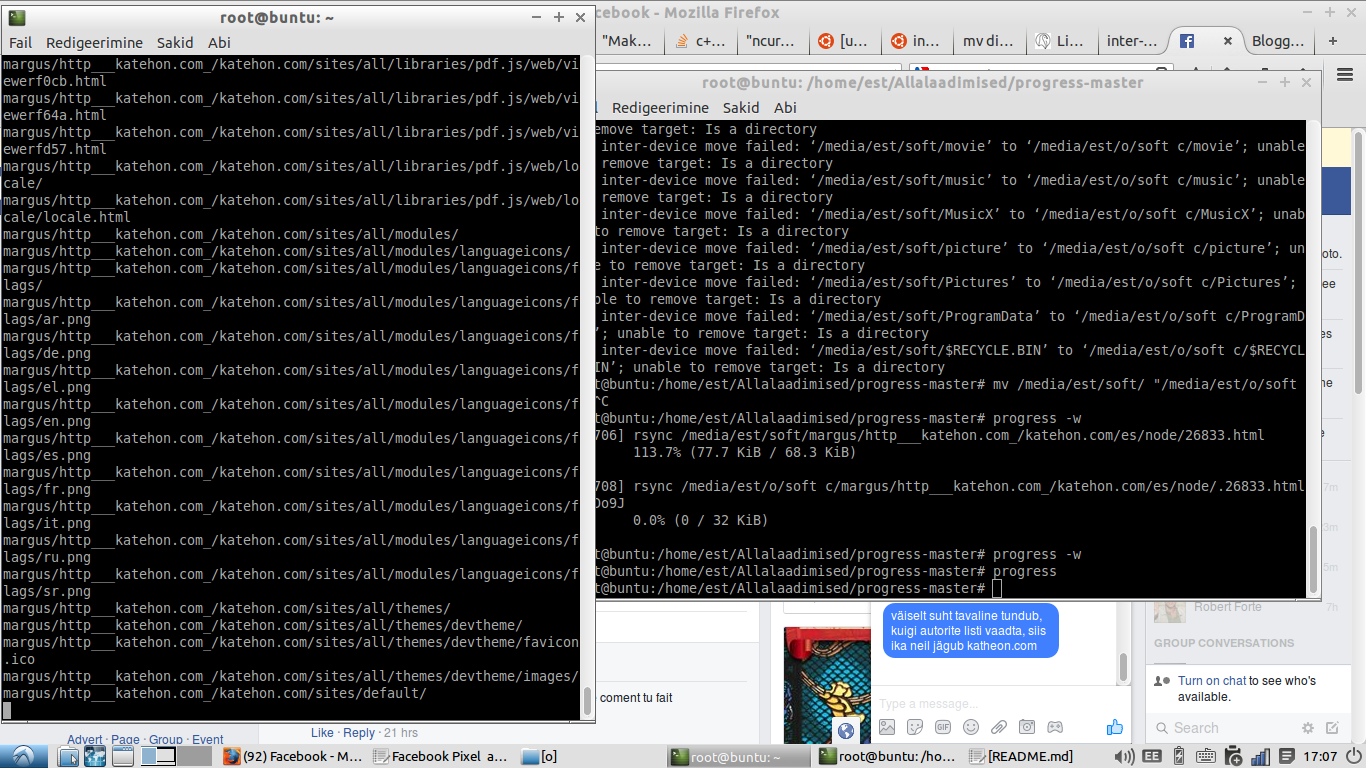
Task: Open the Advert footer link
Action: 85,740
